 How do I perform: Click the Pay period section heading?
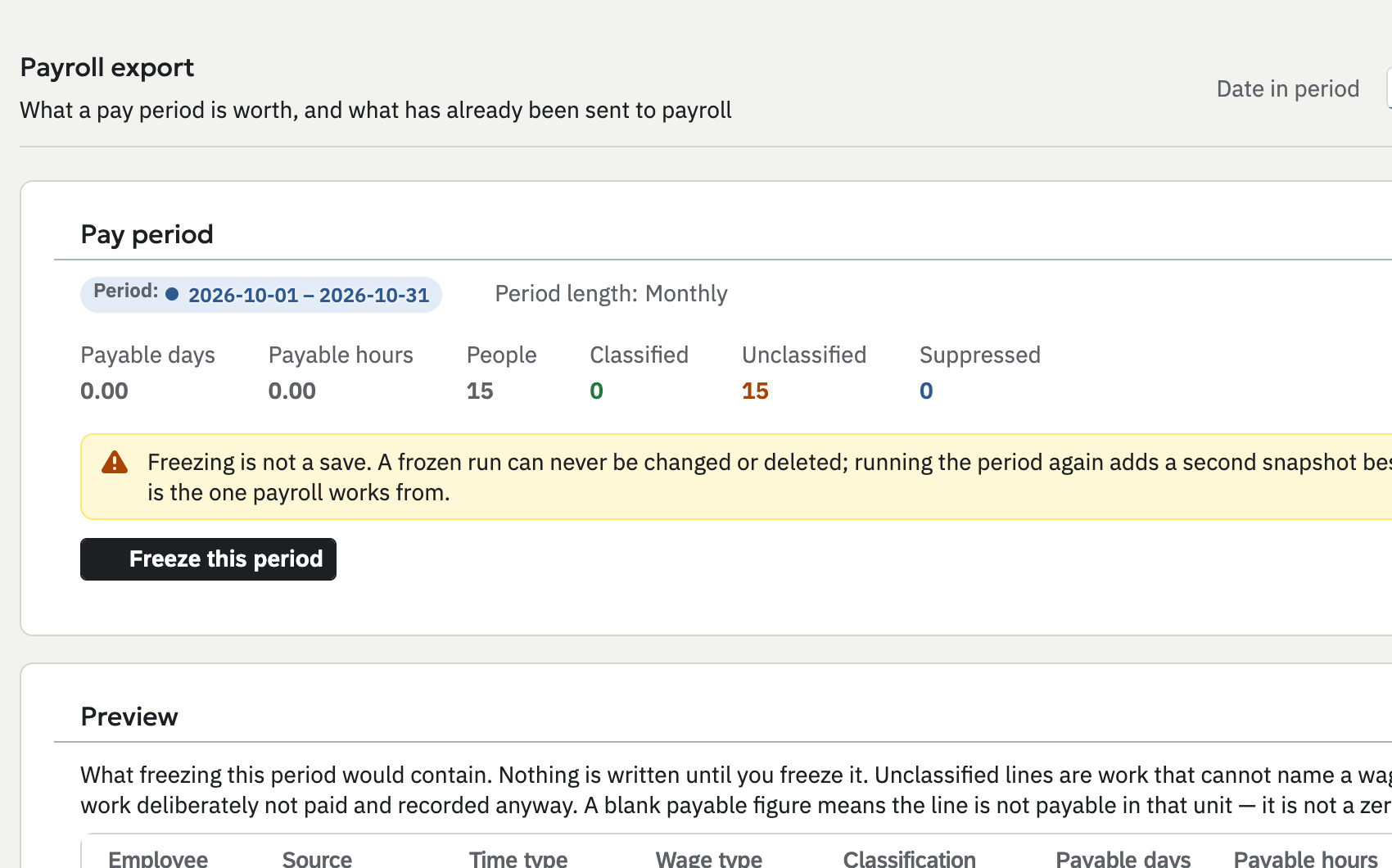click(147, 235)
